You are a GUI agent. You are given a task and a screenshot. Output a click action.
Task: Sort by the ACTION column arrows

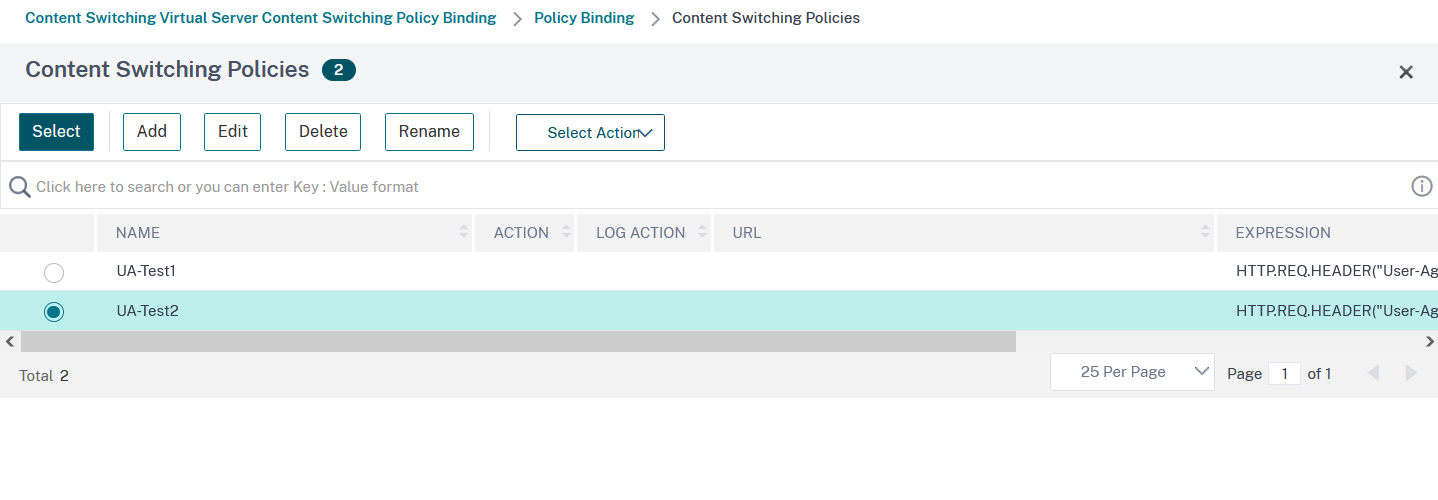(566, 233)
